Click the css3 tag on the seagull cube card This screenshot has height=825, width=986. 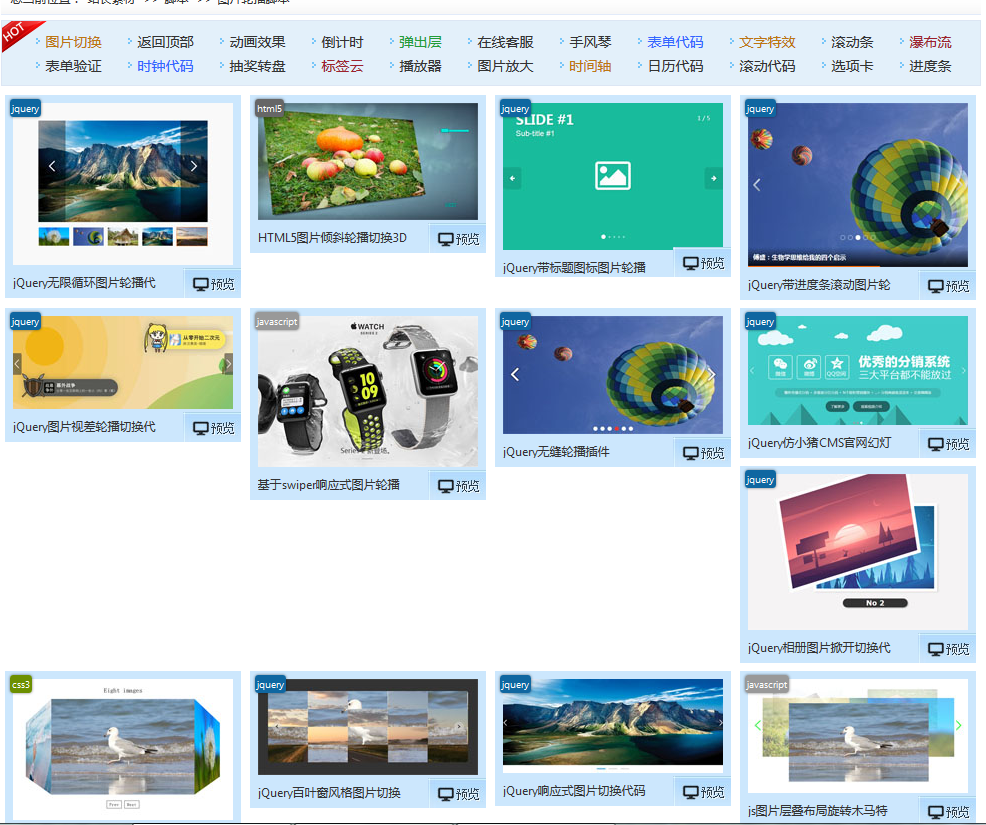[x=21, y=684]
